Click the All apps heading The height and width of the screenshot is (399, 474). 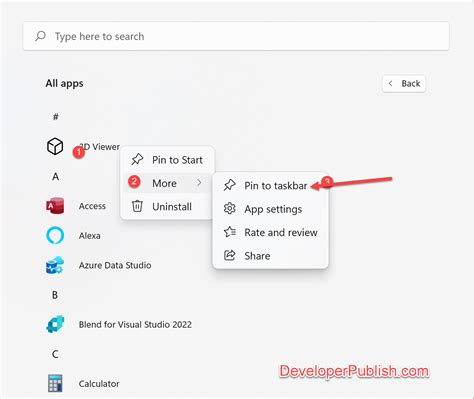click(x=64, y=83)
